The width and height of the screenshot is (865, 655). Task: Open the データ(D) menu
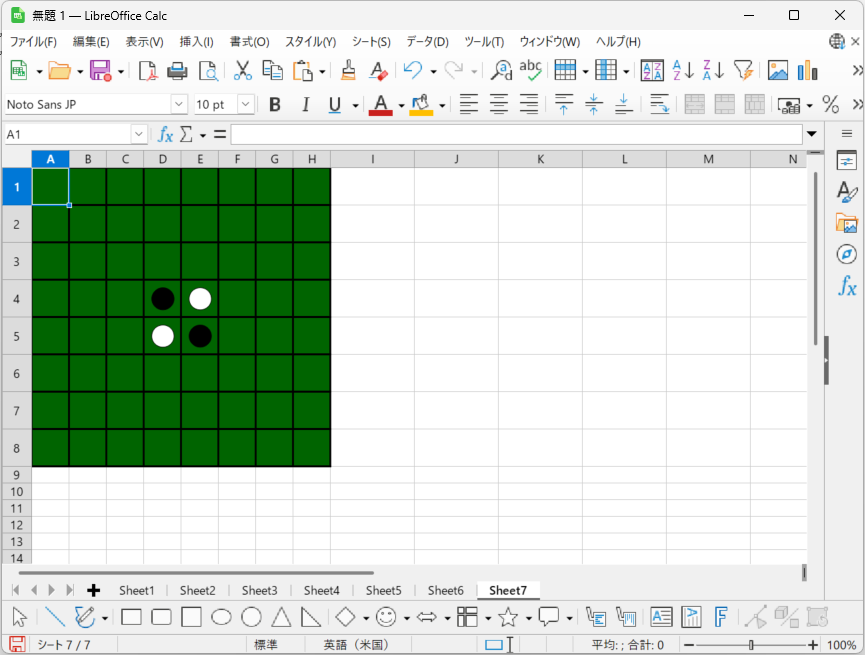point(427,42)
